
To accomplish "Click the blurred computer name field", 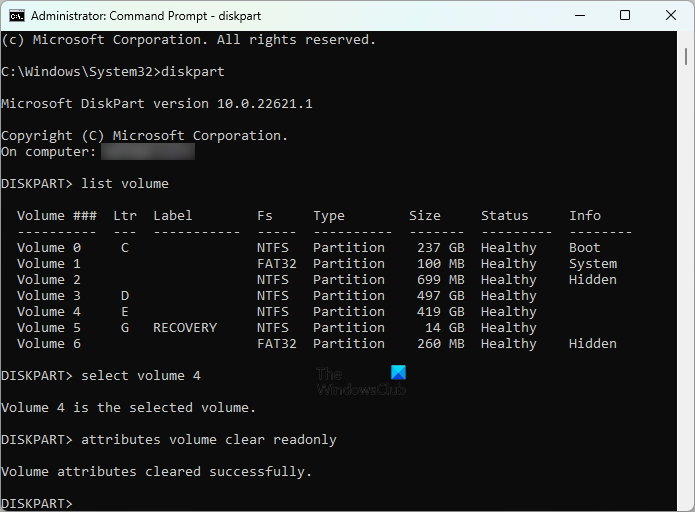I will [148, 152].
